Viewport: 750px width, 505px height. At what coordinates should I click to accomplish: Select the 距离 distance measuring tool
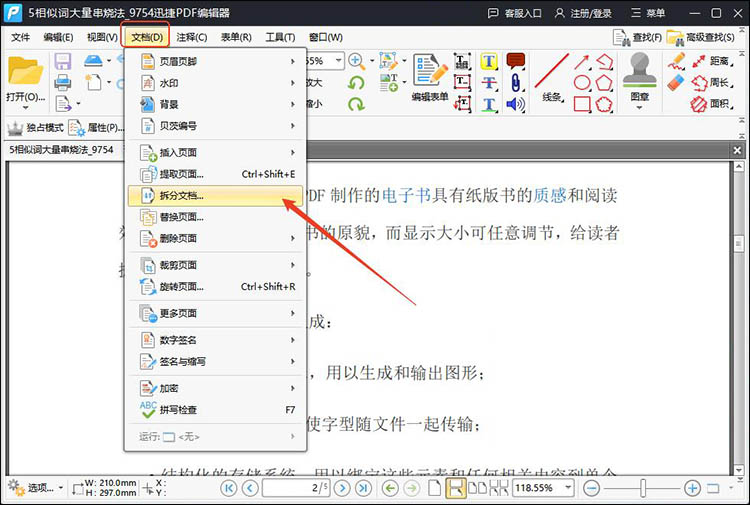click(712, 61)
